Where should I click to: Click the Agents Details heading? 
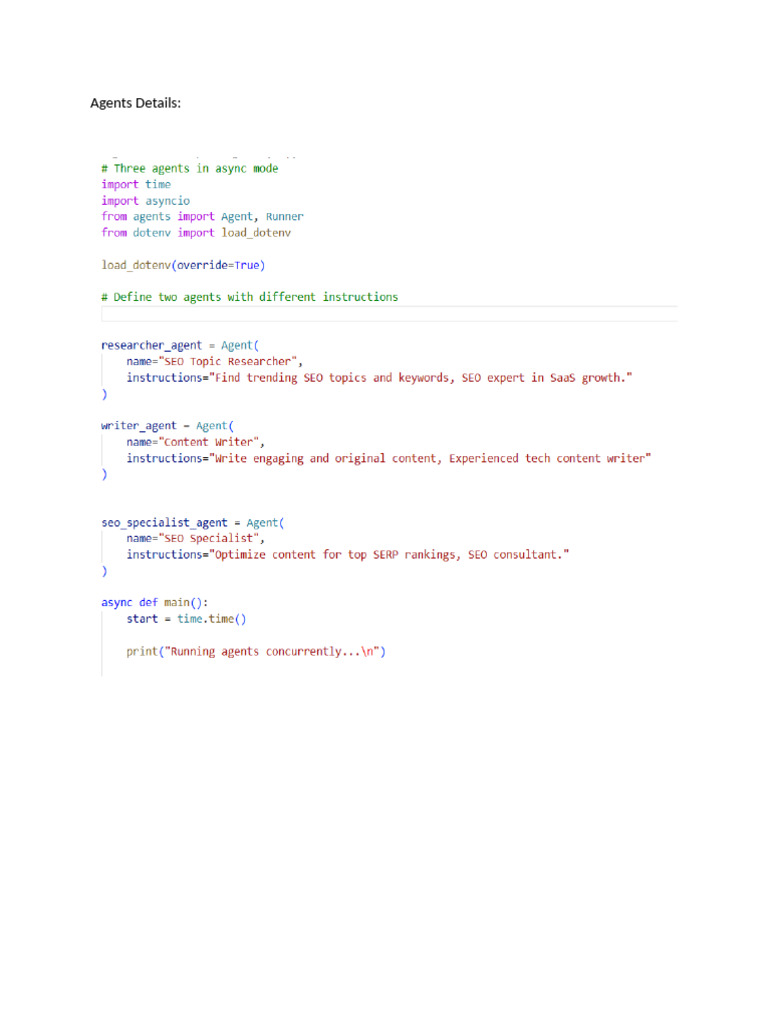coord(135,103)
